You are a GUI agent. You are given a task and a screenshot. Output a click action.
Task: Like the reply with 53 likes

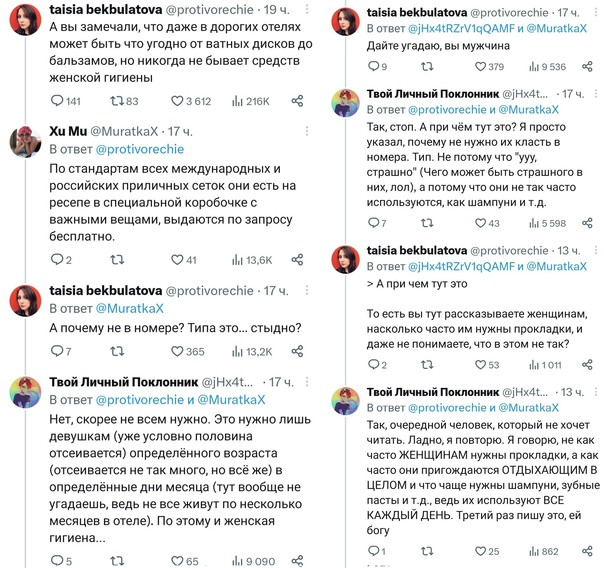pyautogui.click(x=480, y=364)
